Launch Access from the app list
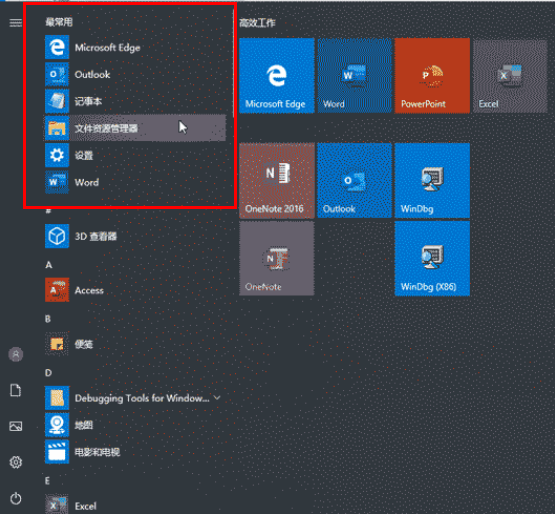Image resolution: width=555 pixels, height=514 pixels. point(135,290)
